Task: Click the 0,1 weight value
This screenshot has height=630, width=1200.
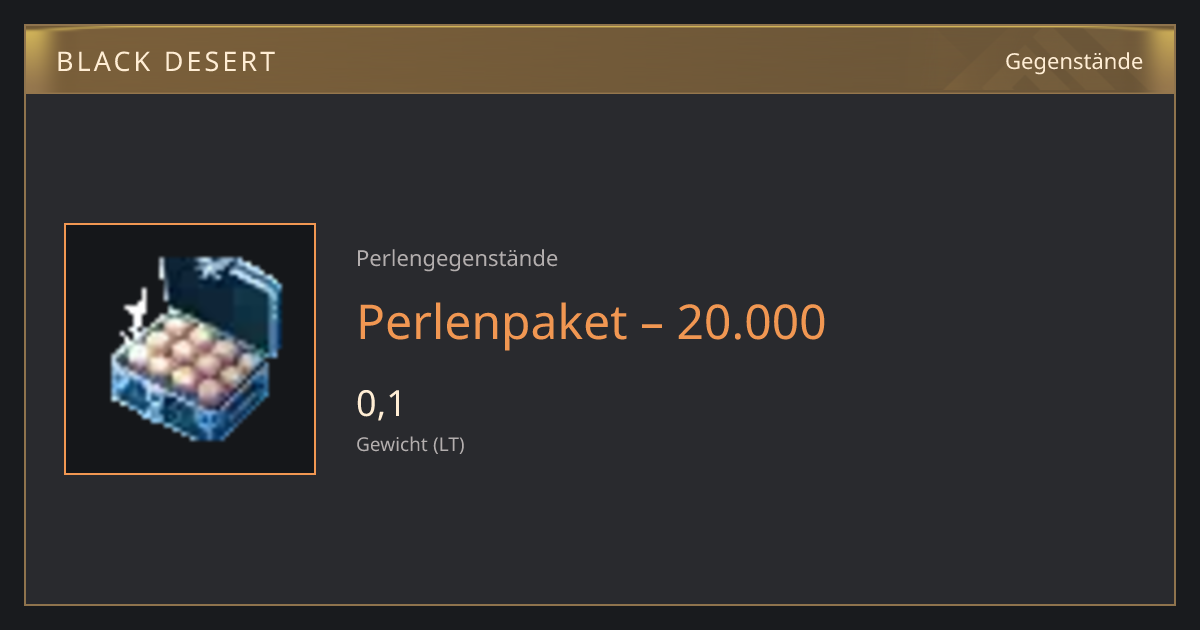Action: point(380,404)
